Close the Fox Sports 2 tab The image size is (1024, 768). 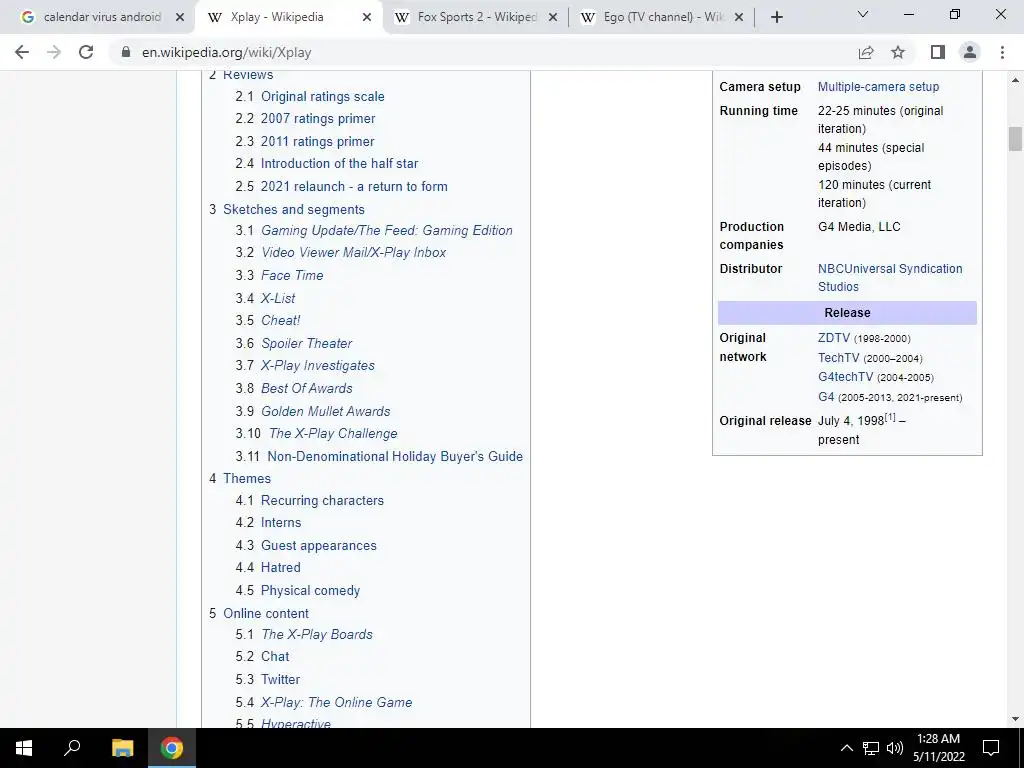point(553,17)
